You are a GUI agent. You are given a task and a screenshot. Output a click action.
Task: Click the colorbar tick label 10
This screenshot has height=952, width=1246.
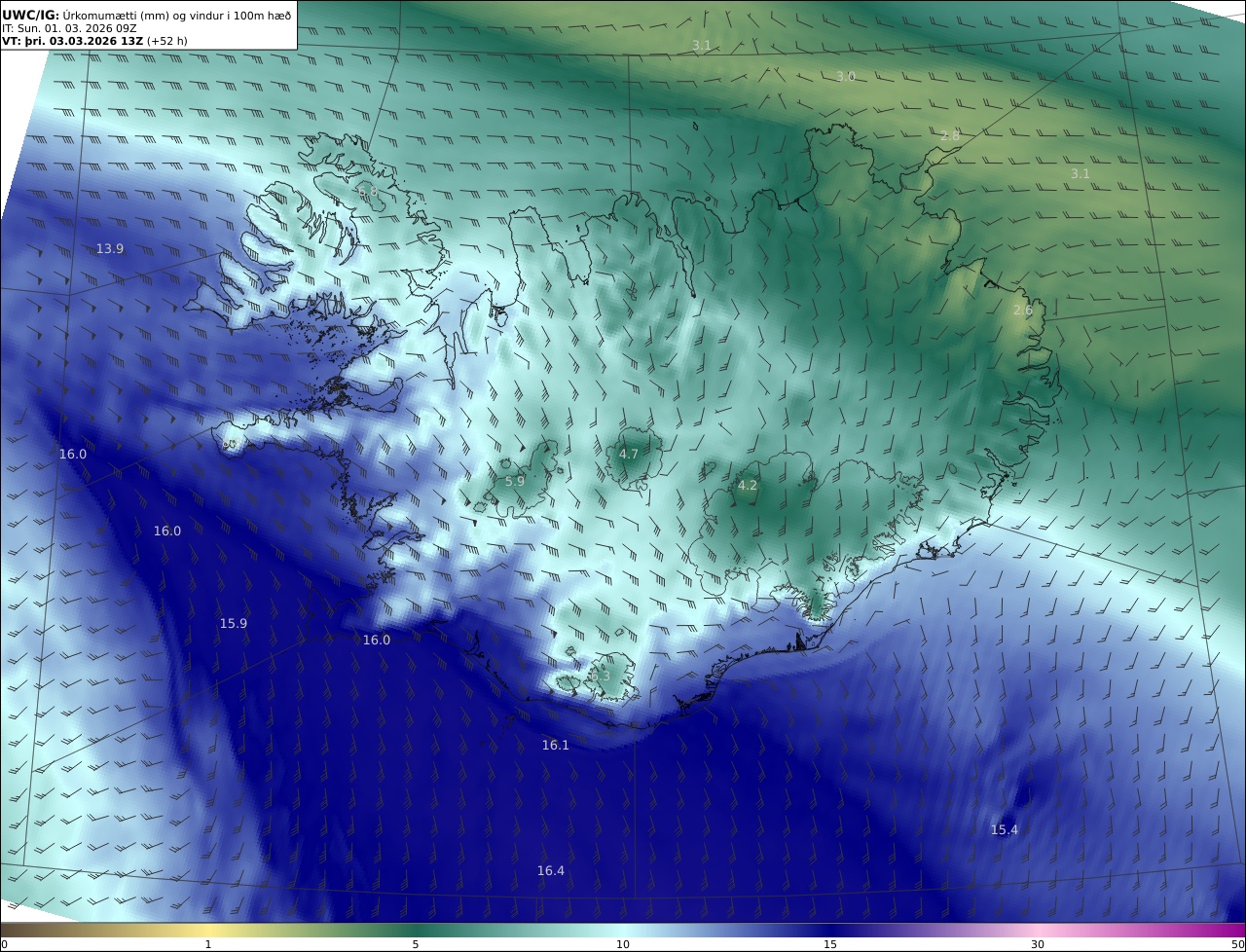click(623, 945)
